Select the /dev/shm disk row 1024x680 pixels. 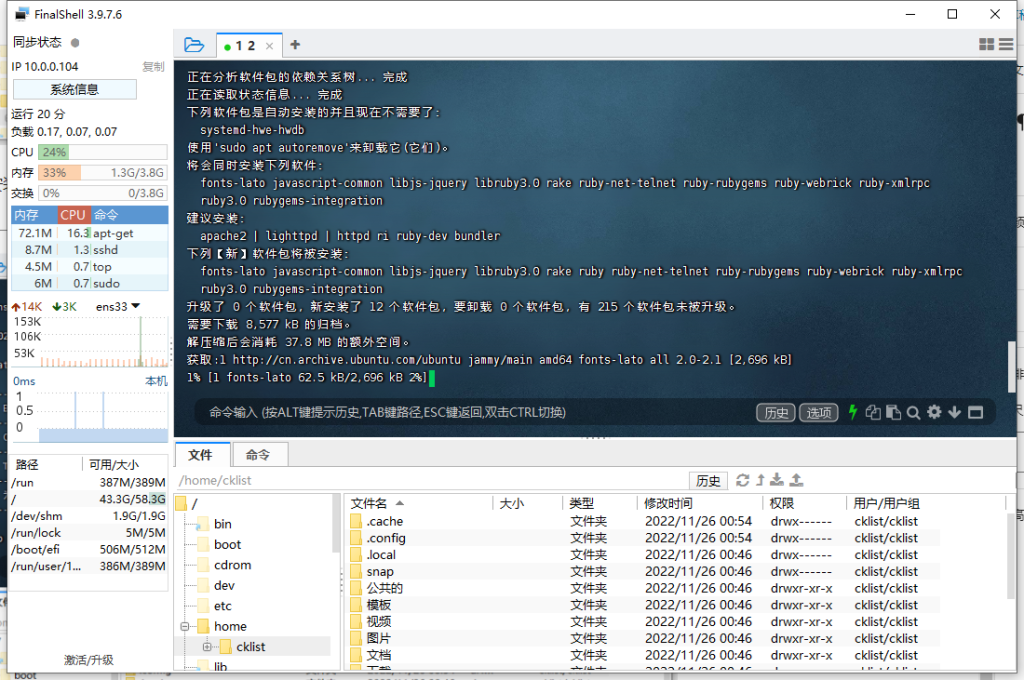(89, 516)
